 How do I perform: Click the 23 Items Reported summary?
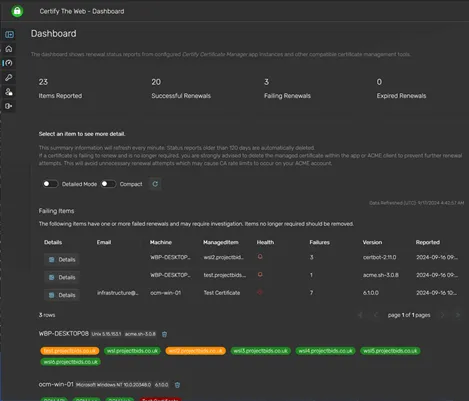(x=60, y=89)
